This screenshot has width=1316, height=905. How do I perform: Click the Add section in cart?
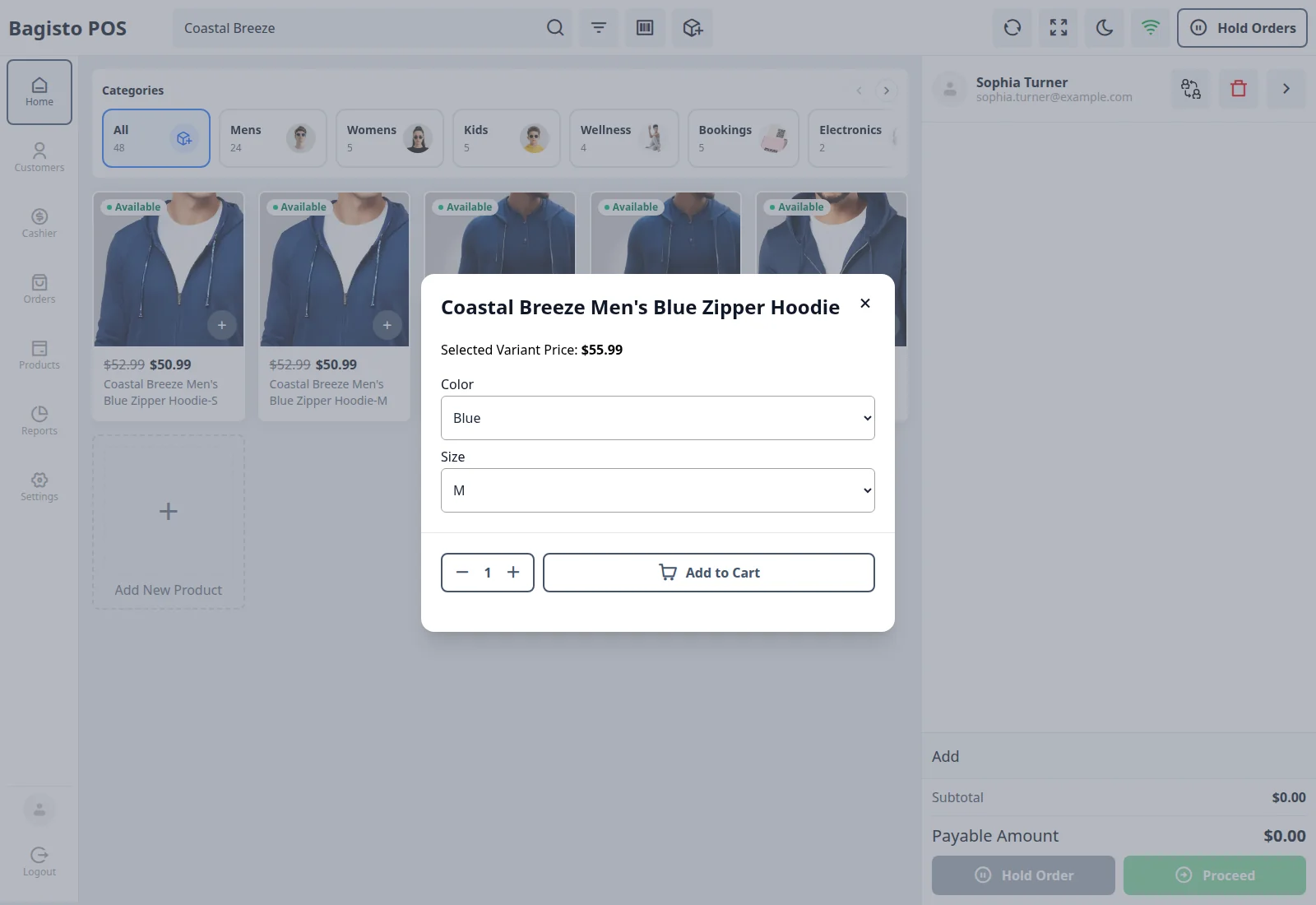click(1119, 756)
